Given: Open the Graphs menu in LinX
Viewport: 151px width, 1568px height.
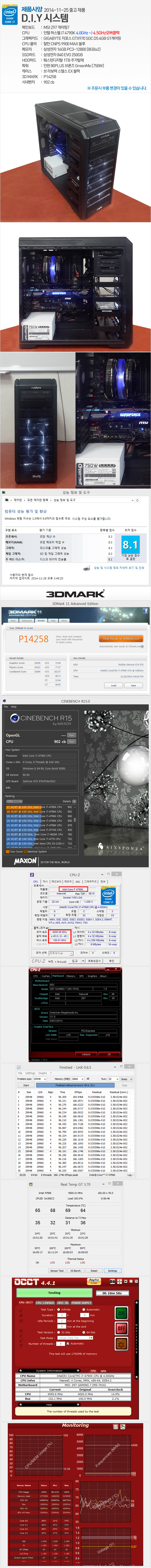Looking at the screenshot, I should pyautogui.click(x=43, y=1073).
